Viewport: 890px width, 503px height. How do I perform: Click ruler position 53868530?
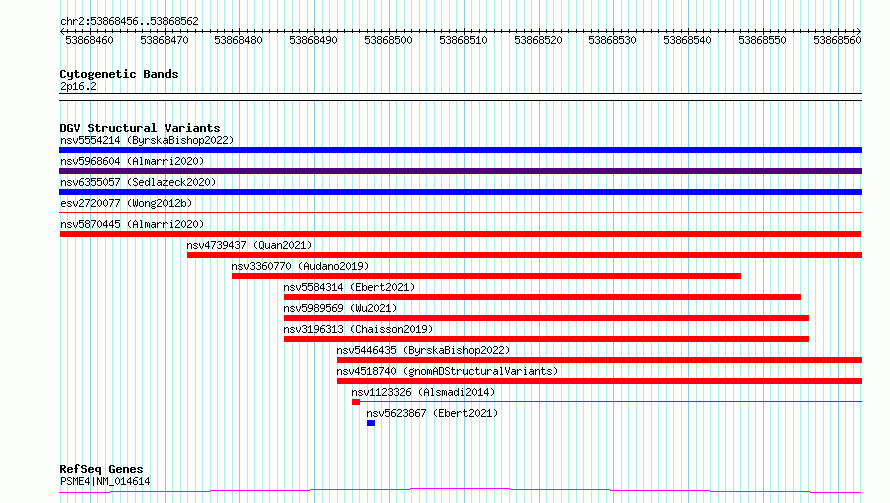coord(612,40)
